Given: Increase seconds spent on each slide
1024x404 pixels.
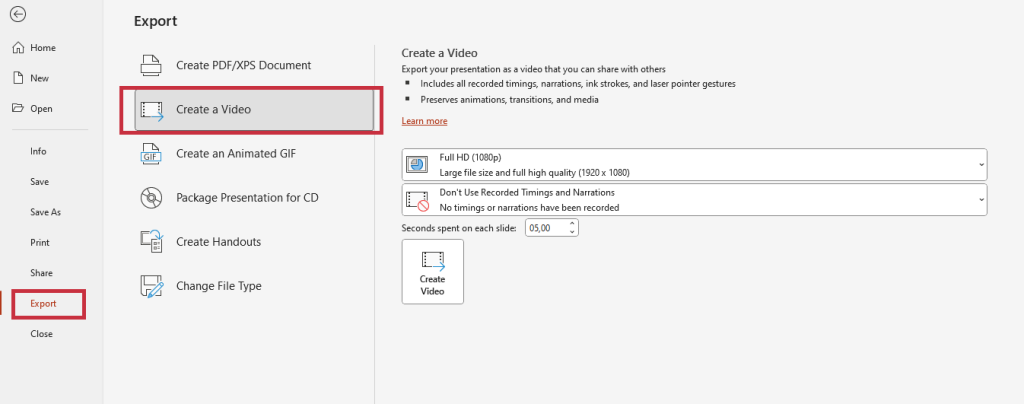Looking at the screenshot, I should pyautogui.click(x=572, y=224).
